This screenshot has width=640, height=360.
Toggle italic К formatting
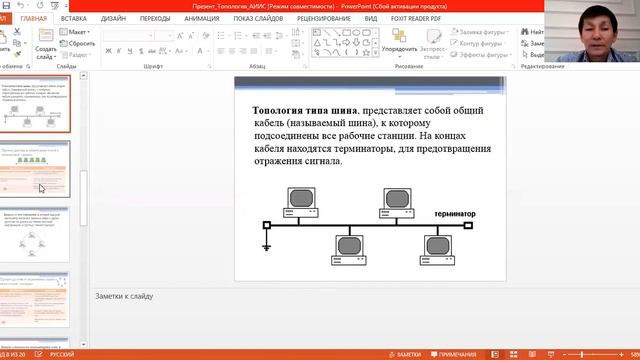coord(119,51)
